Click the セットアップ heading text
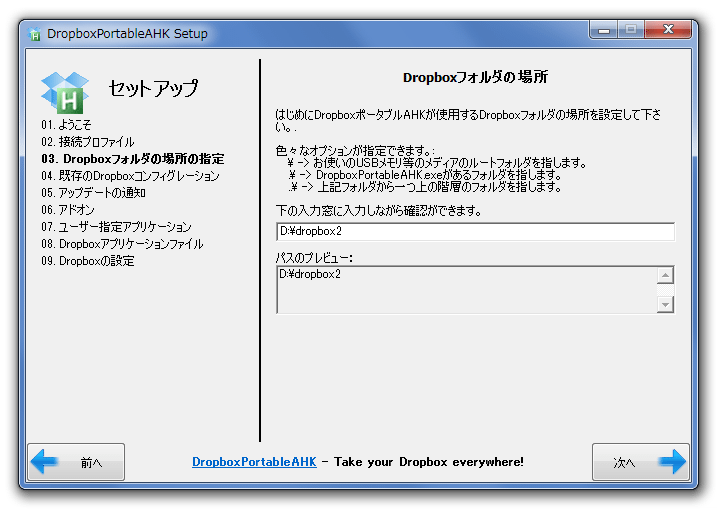Viewport: 720px width, 512px height. click(153, 88)
